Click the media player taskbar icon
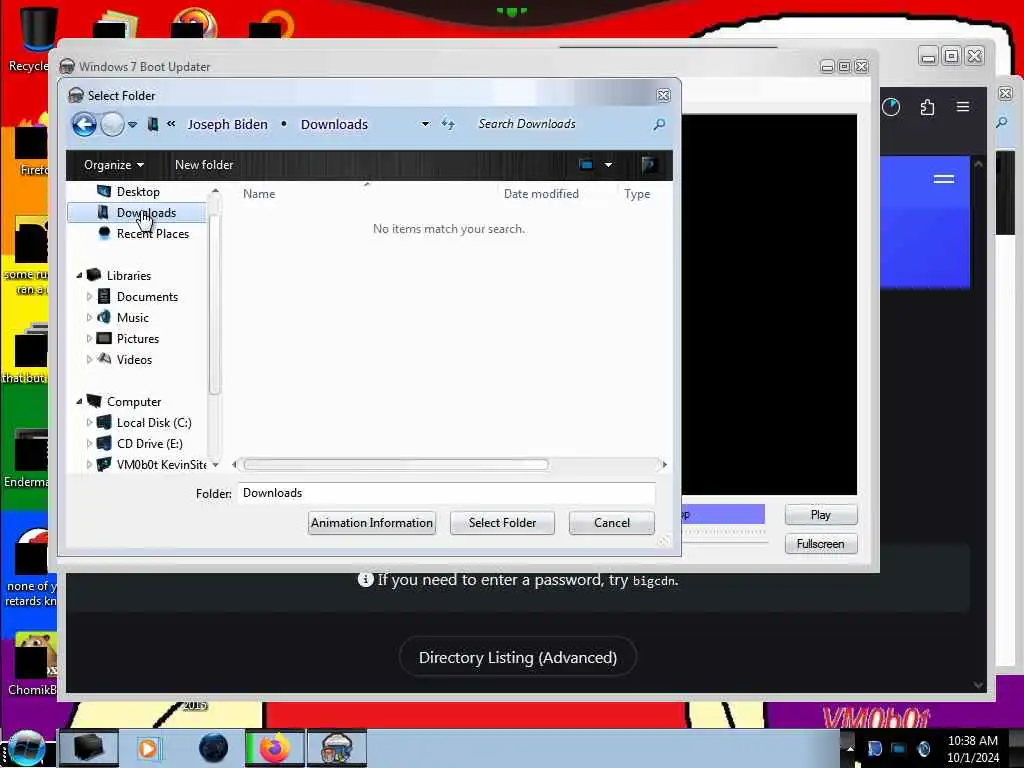This screenshot has width=1024, height=768. 148,748
